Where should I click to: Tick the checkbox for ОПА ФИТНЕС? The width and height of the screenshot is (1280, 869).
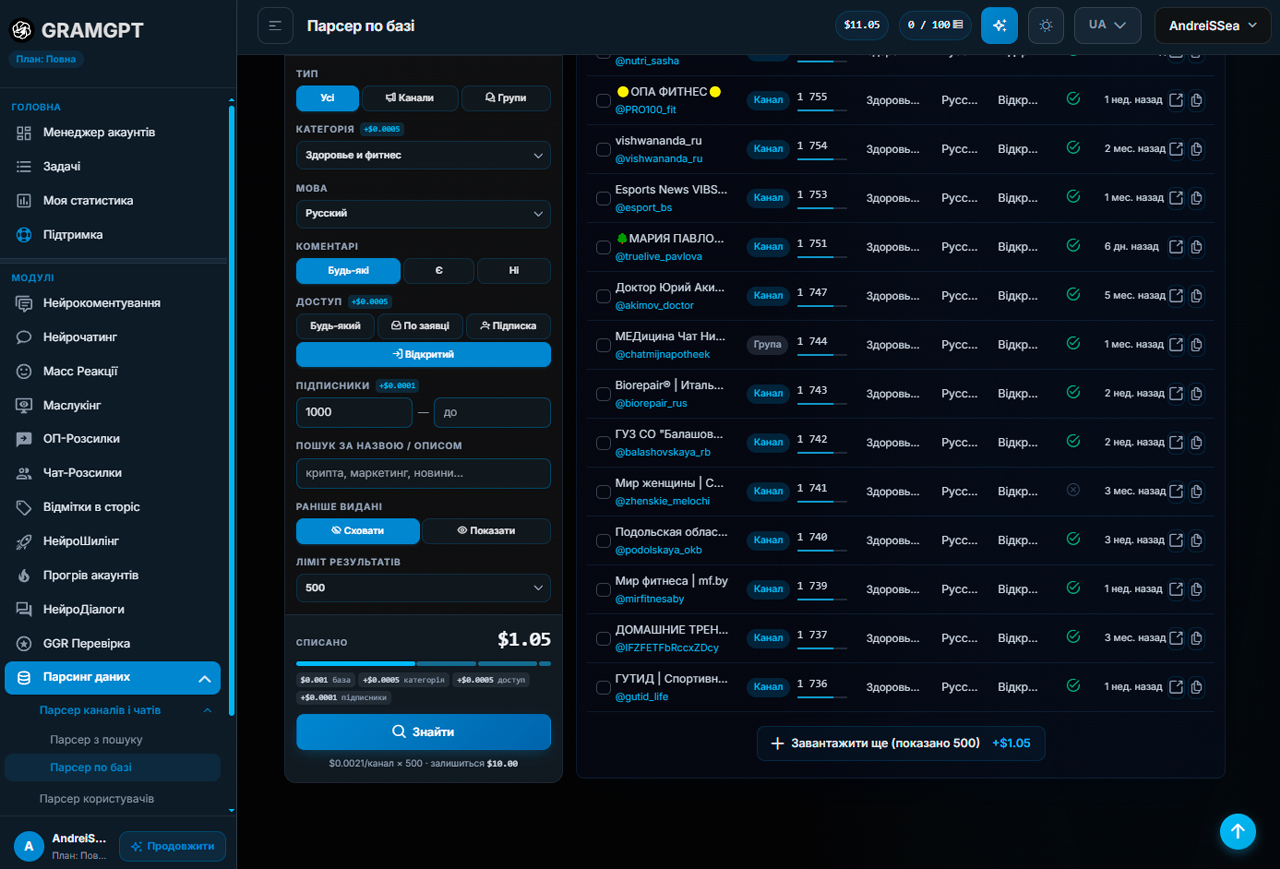pos(603,100)
